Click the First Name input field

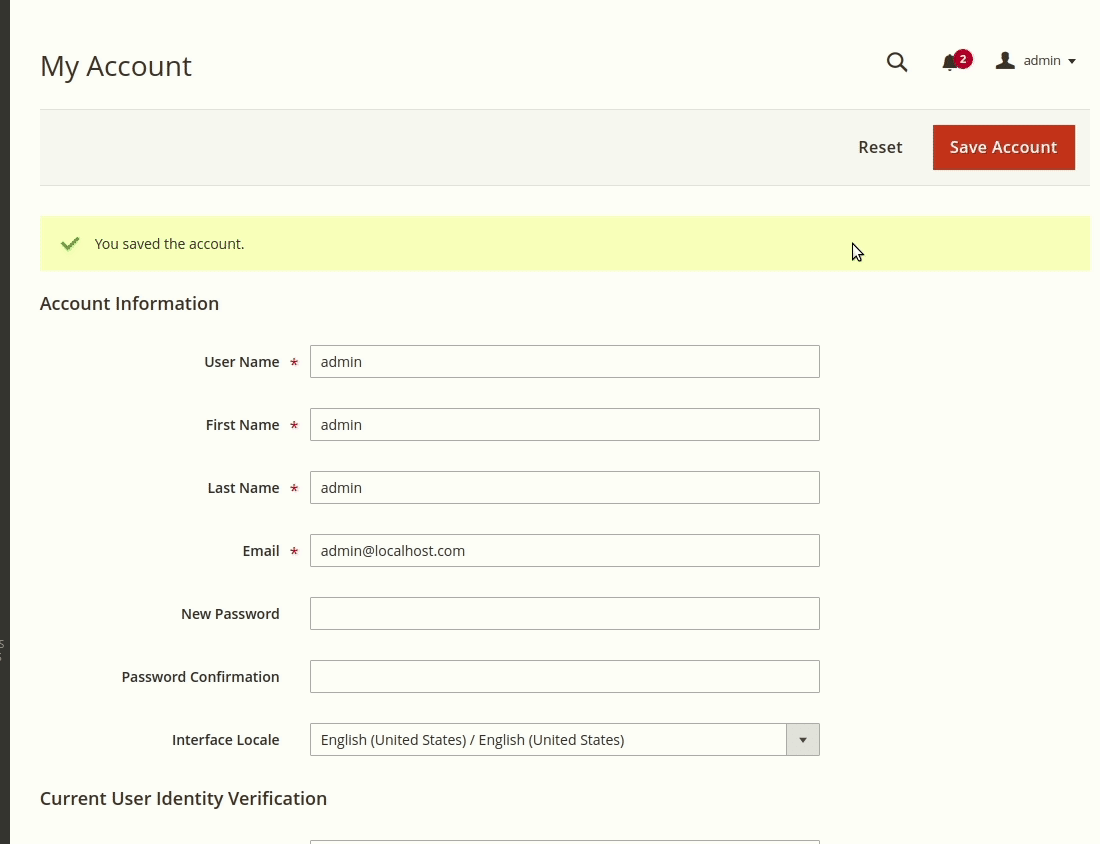564,424
